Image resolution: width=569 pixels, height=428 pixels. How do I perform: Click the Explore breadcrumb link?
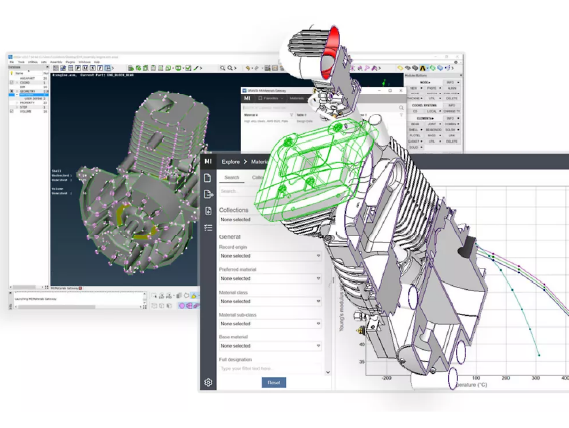pos(231,162)
